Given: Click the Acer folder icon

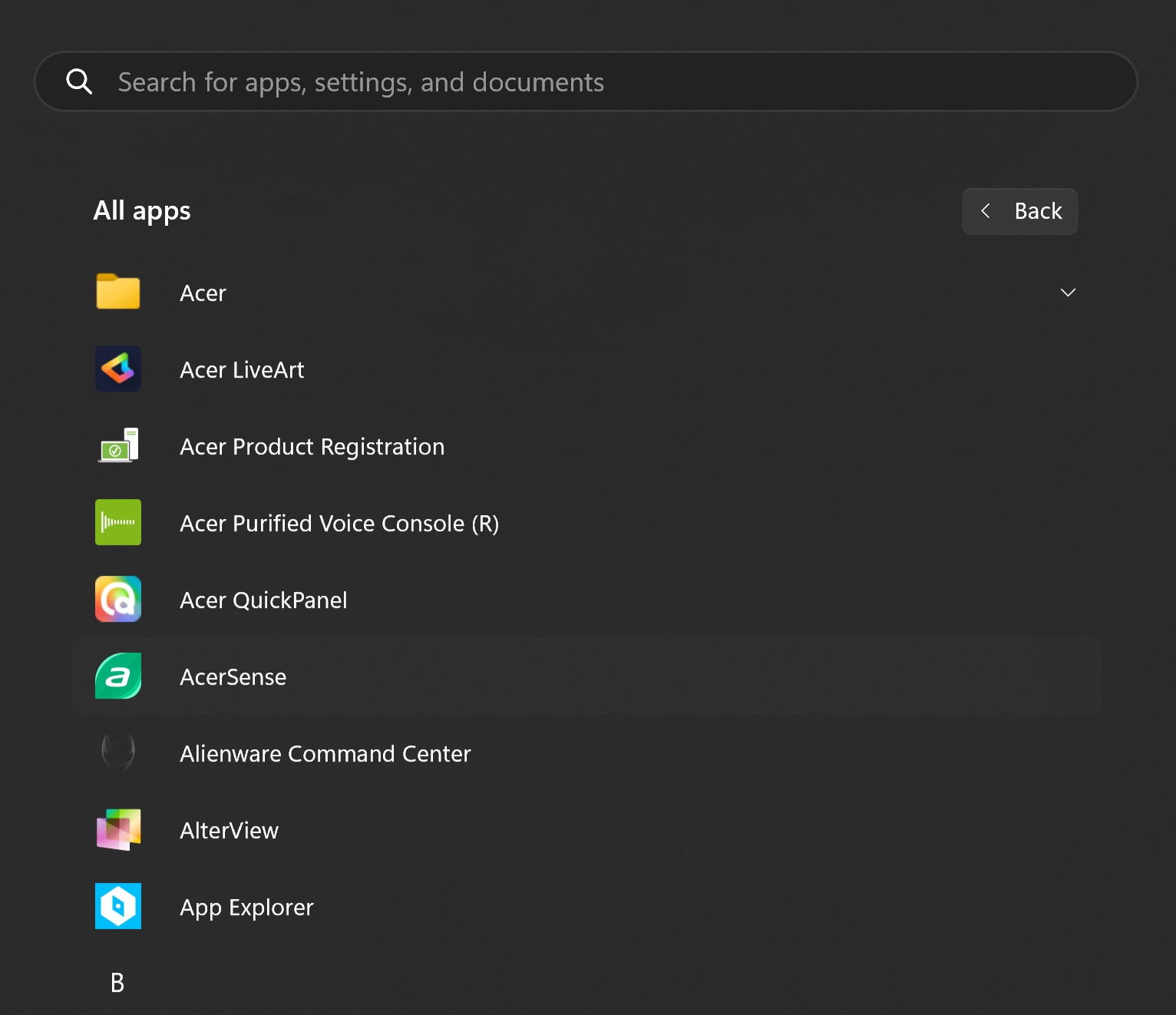Looking at the screenshot, I should pyautogui.click(x=118, y=292).
